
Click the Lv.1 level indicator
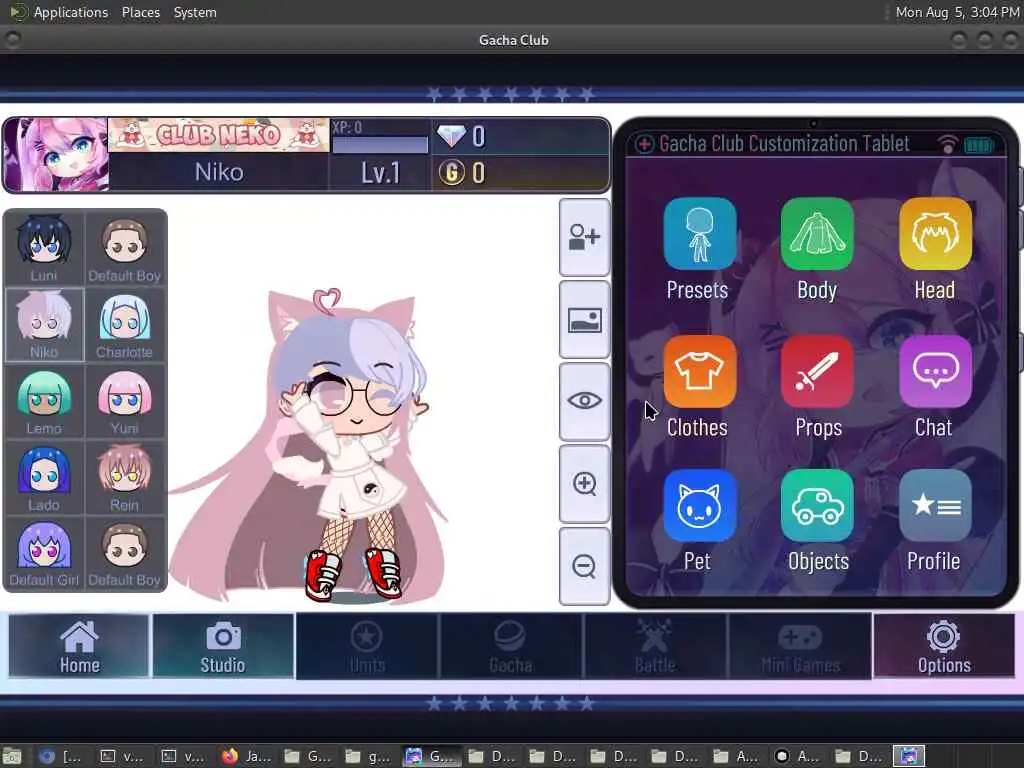380,173
